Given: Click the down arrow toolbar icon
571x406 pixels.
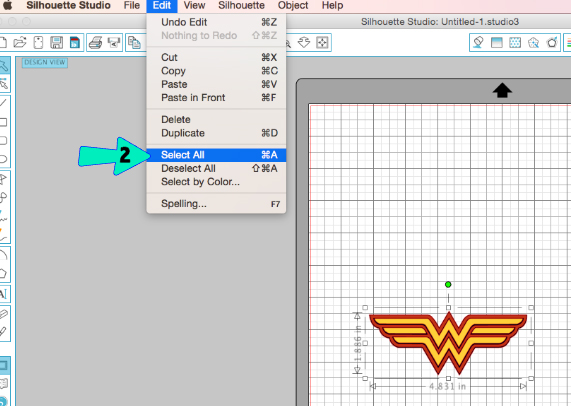Looking at the screenshot, I should (x=304, y=43).
